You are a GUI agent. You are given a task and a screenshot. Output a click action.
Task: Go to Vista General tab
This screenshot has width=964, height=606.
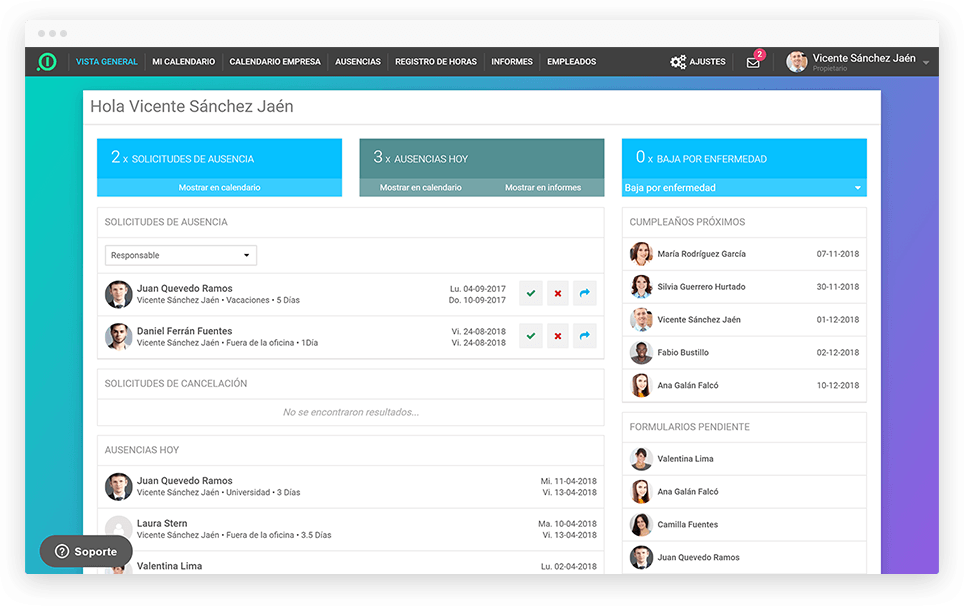point(106,61)
